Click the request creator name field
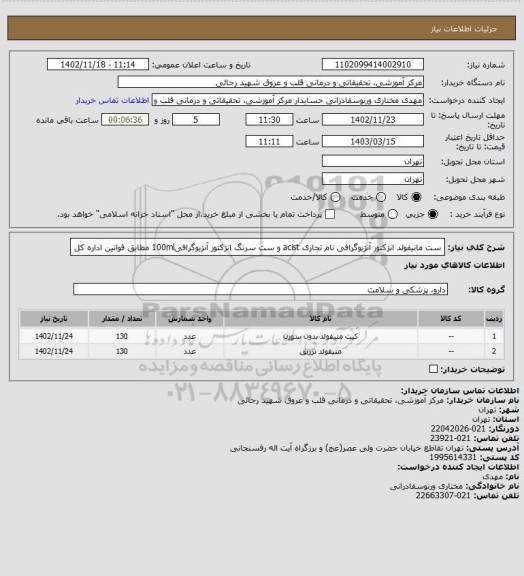This screenshot has width=524, height=576. pos(288,100)
